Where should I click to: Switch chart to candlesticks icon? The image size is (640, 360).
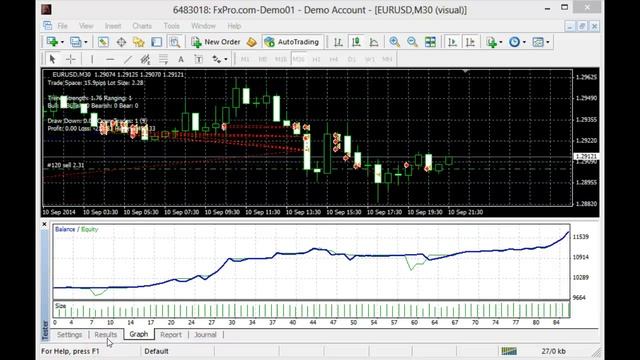pos(356,42)
